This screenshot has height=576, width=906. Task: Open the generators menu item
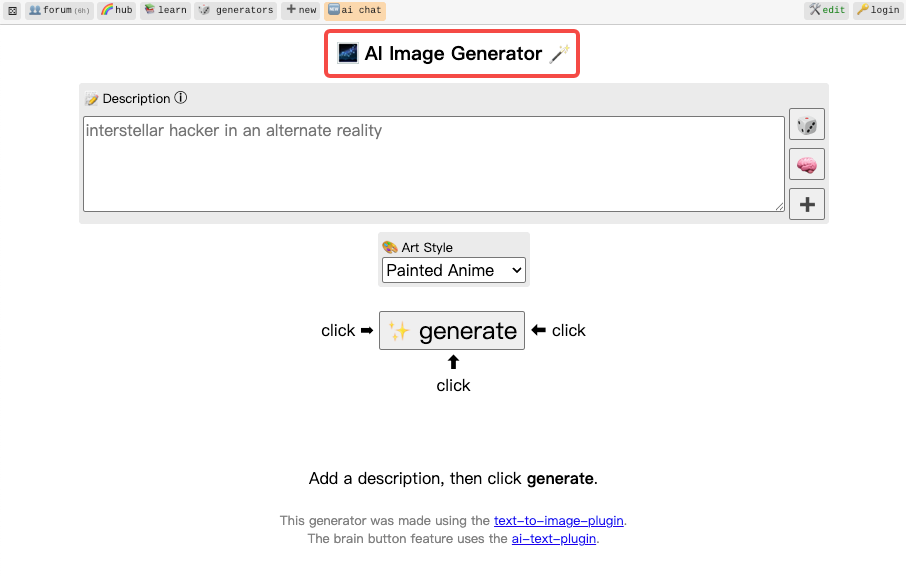coord(236,10)
